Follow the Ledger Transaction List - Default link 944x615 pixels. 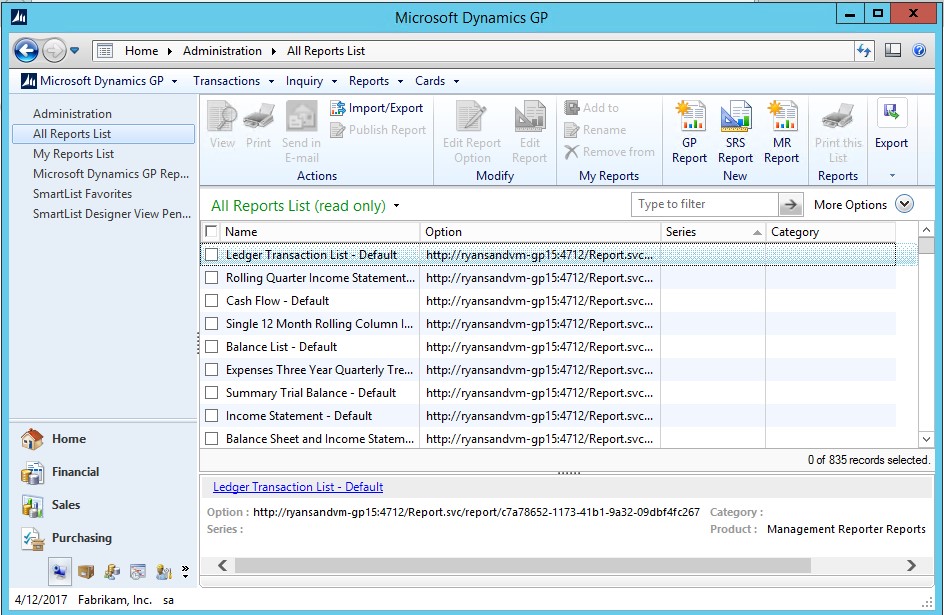click(297, 487)
